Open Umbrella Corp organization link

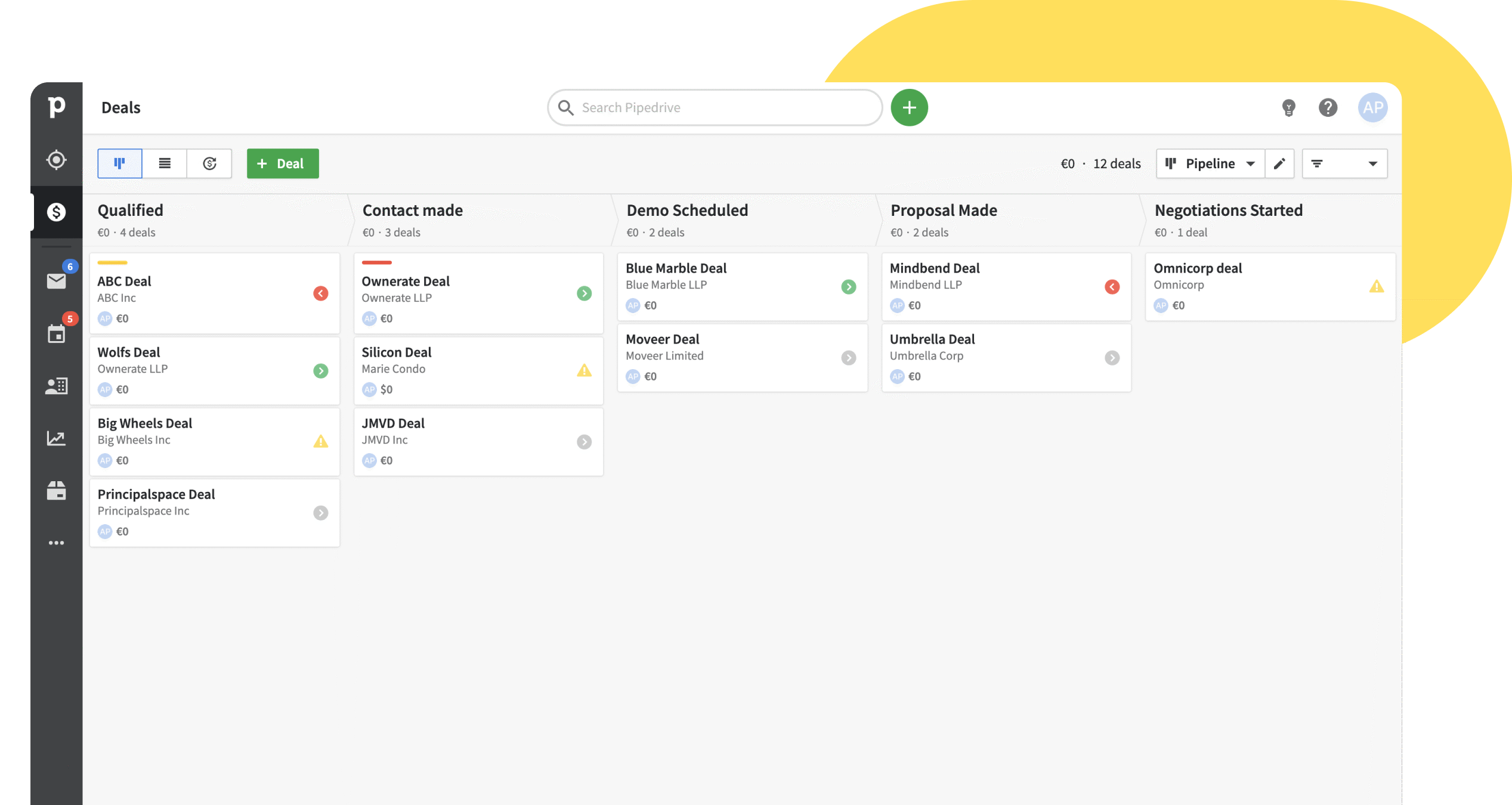[x=926, y=355]
